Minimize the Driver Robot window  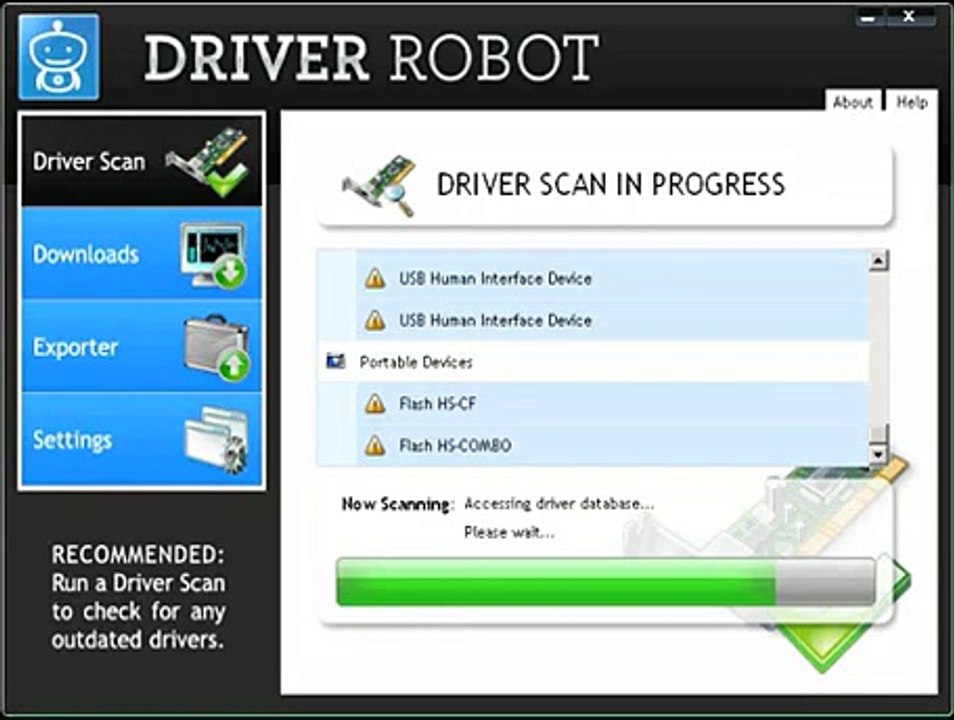869,18
